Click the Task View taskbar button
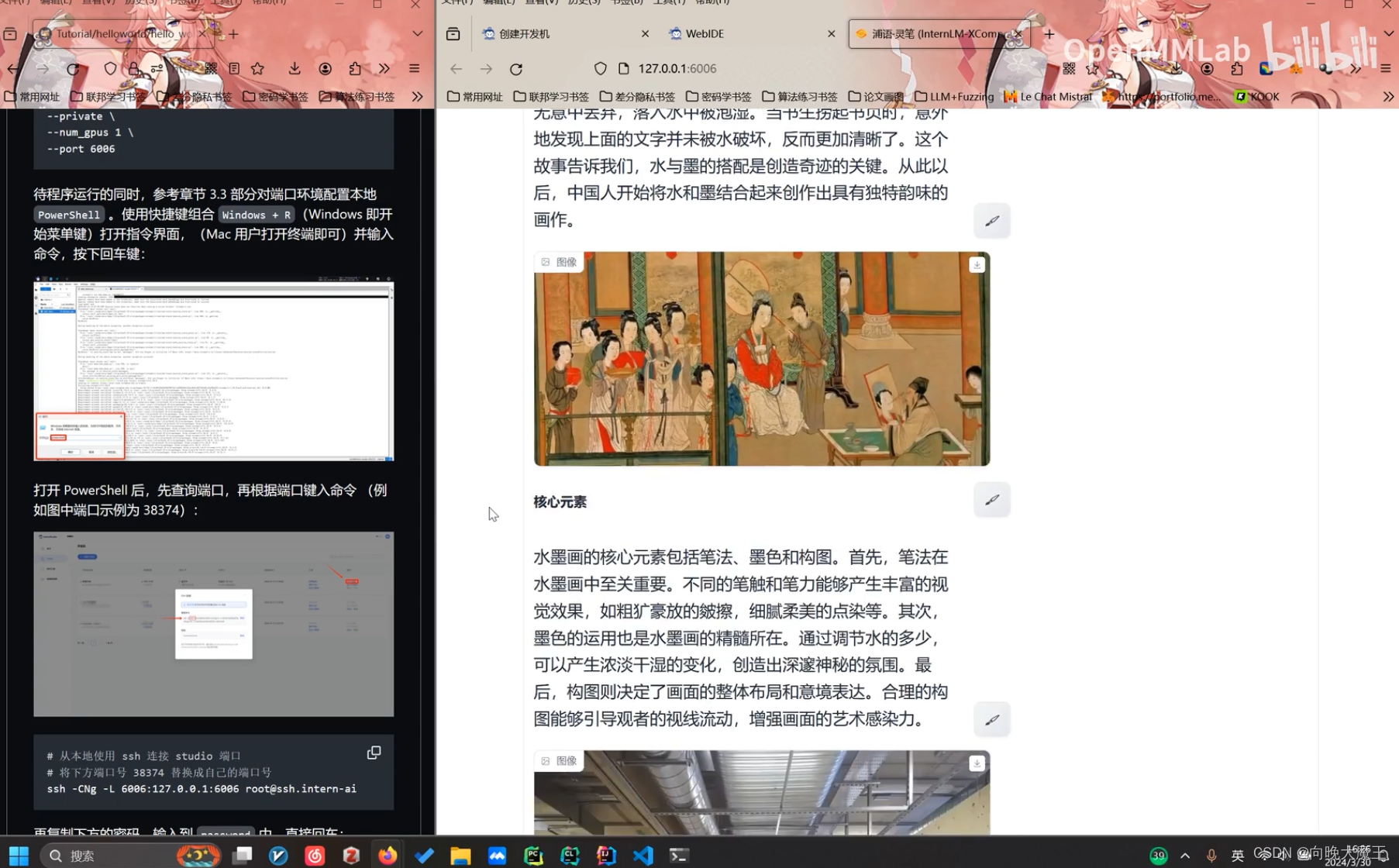1399x868 pixels. pyautogui.click(x=243, y=855)
